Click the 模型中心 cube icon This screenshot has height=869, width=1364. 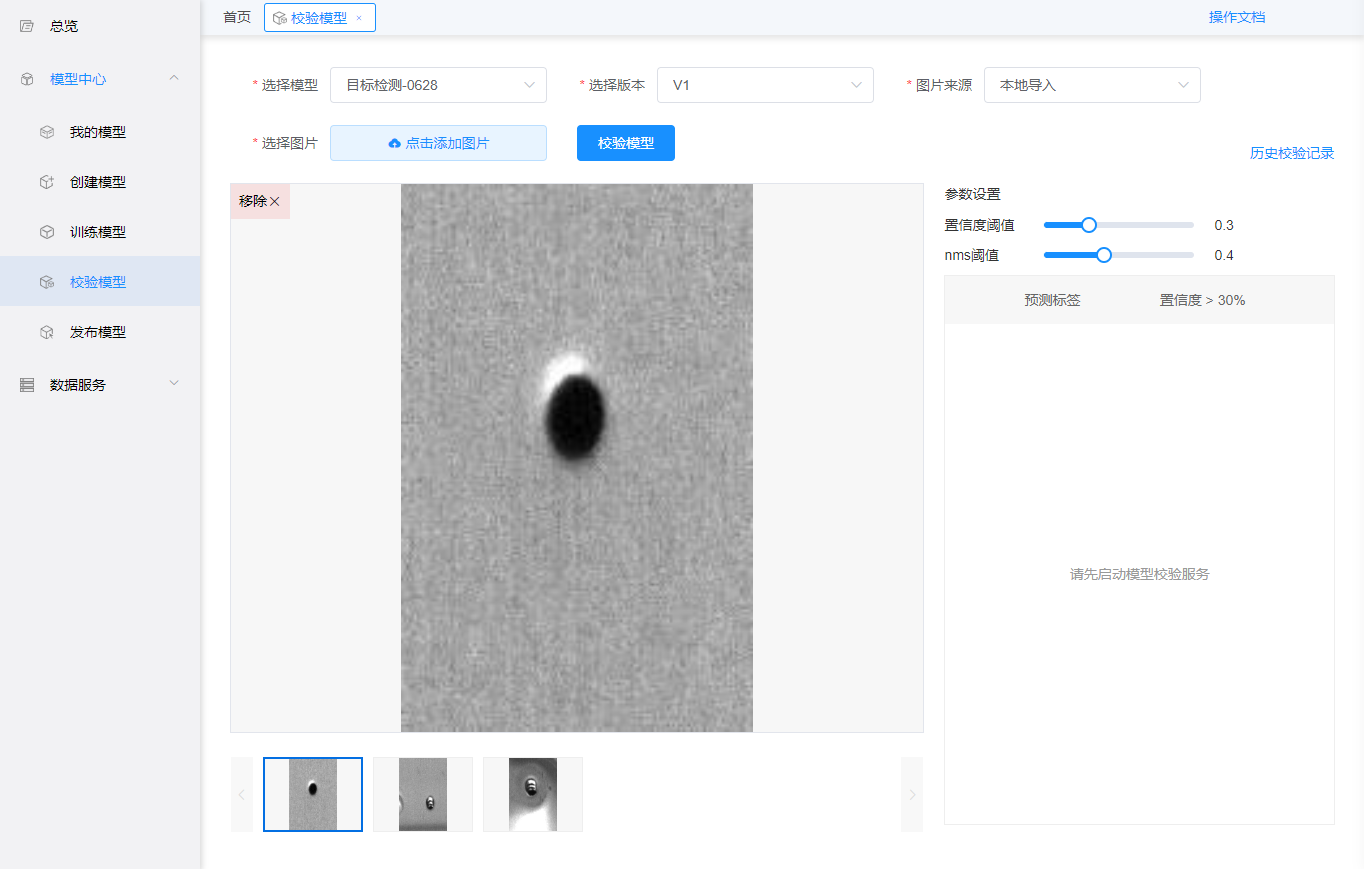pos(27,79)
